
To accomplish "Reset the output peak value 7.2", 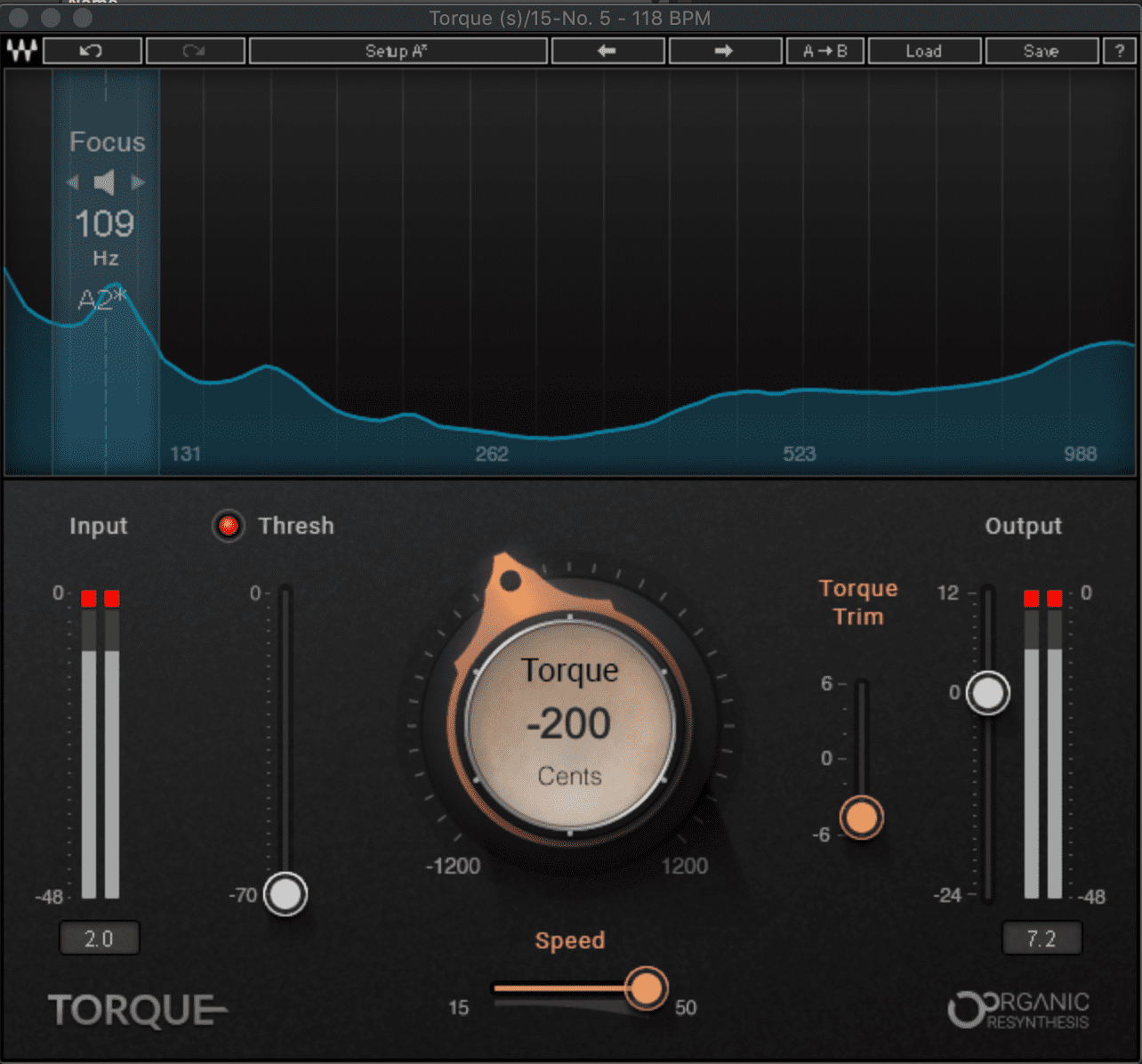I will point(1041,938).
